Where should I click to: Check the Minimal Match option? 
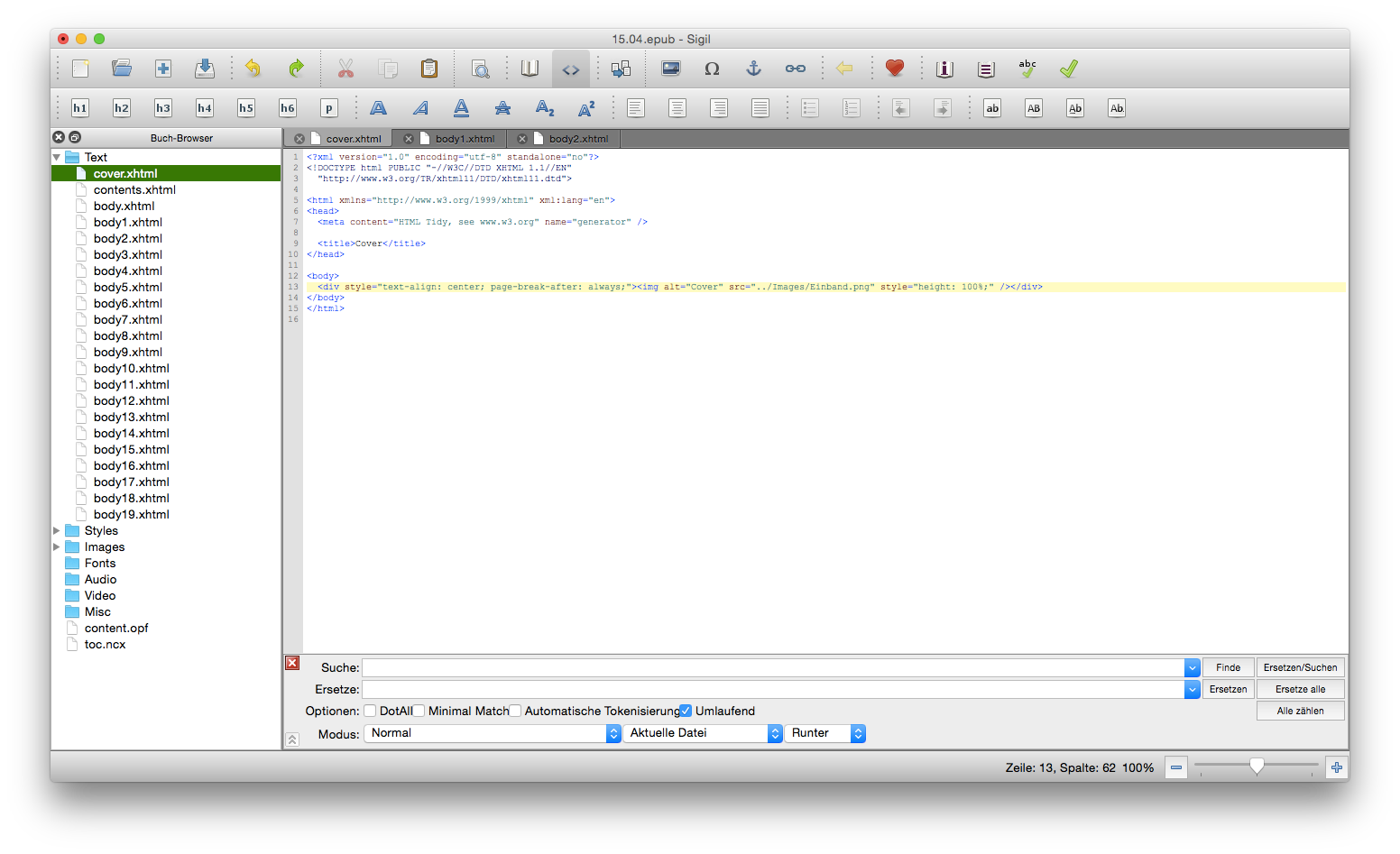point(419,711)
